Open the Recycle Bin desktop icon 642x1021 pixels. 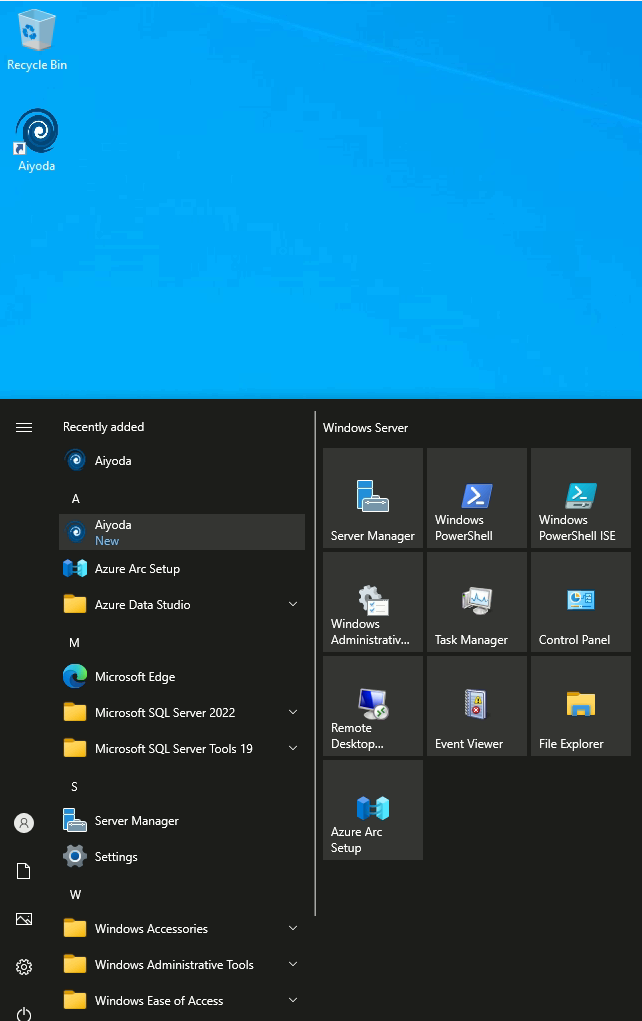(36, 40)
